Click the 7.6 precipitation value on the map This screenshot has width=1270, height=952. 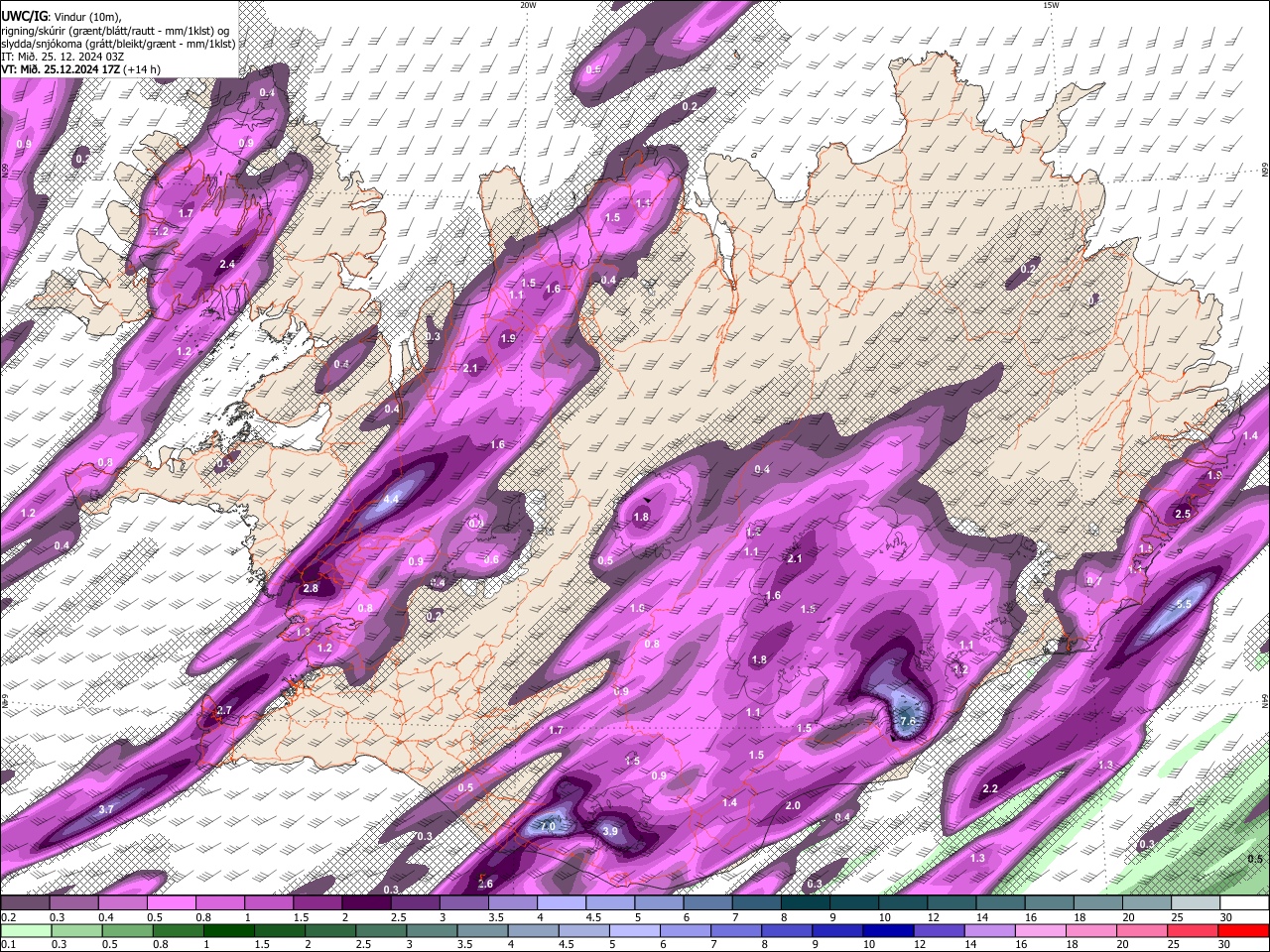(906, 721)
